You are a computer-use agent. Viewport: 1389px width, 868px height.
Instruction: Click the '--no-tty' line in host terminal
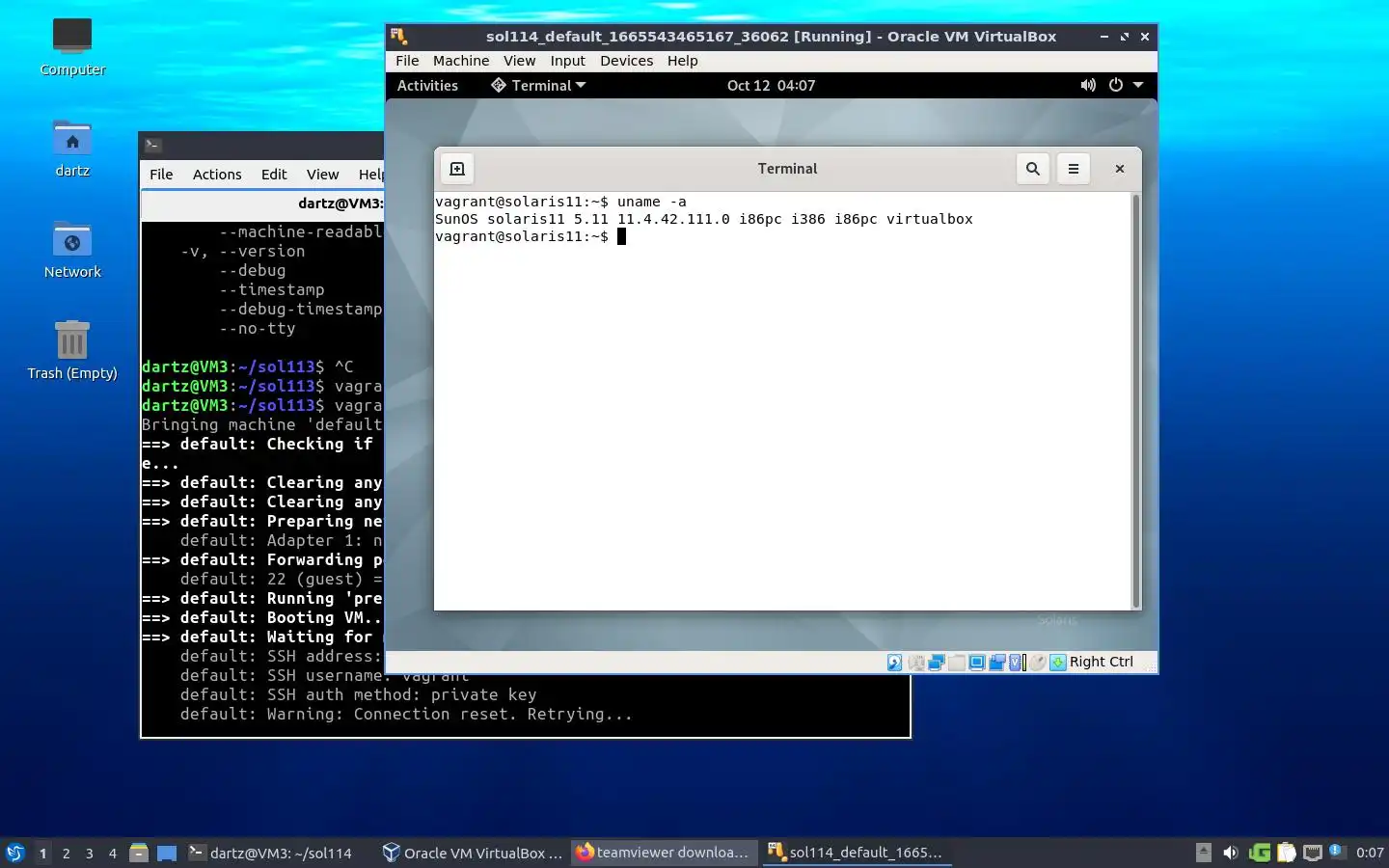click(x=257, y=328)
